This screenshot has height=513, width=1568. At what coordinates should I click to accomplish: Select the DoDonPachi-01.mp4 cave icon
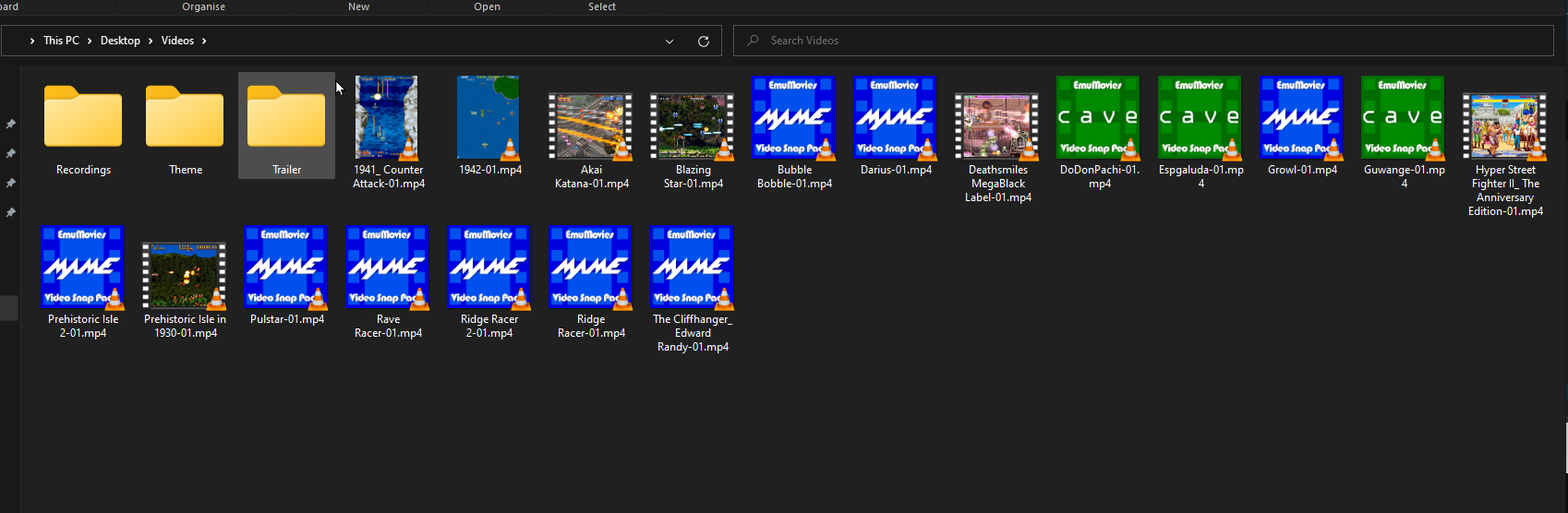click(x=1099, y=118)
